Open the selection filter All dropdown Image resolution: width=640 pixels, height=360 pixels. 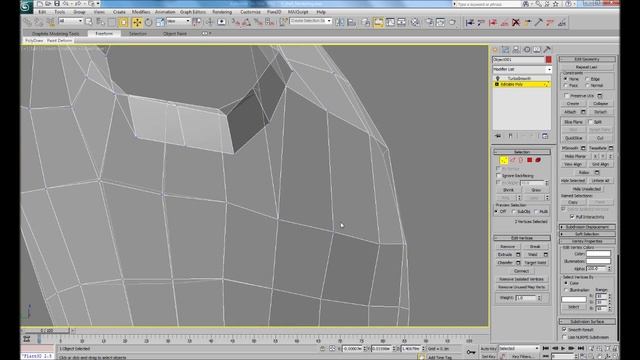[x=71, y=21]
